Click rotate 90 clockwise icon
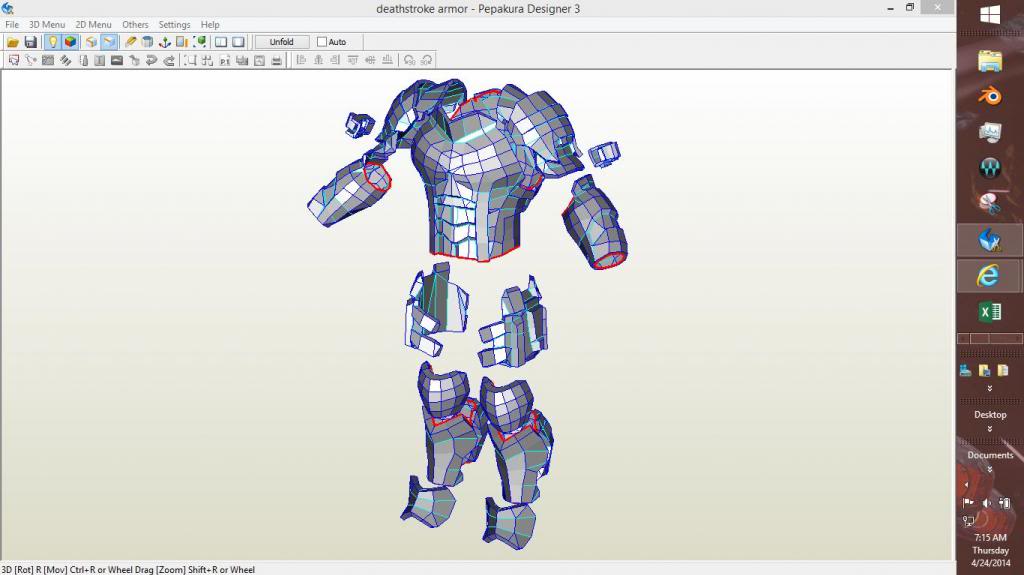Screen dimensions: 1024x575 [x=426, y=60]
